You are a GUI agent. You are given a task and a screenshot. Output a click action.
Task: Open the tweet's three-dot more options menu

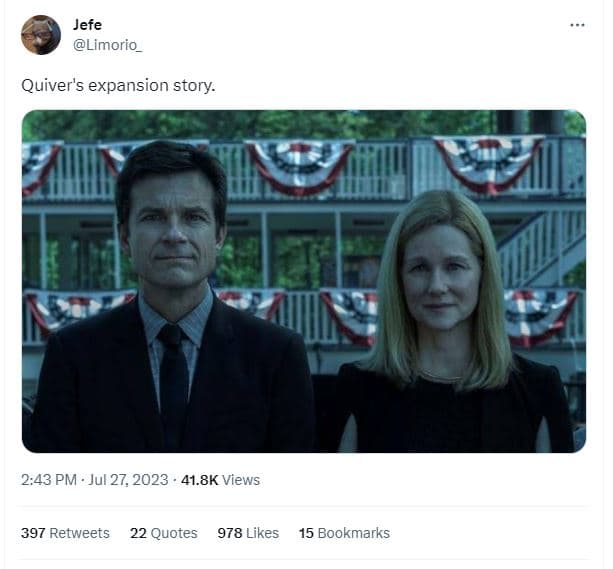pos(577,25)
